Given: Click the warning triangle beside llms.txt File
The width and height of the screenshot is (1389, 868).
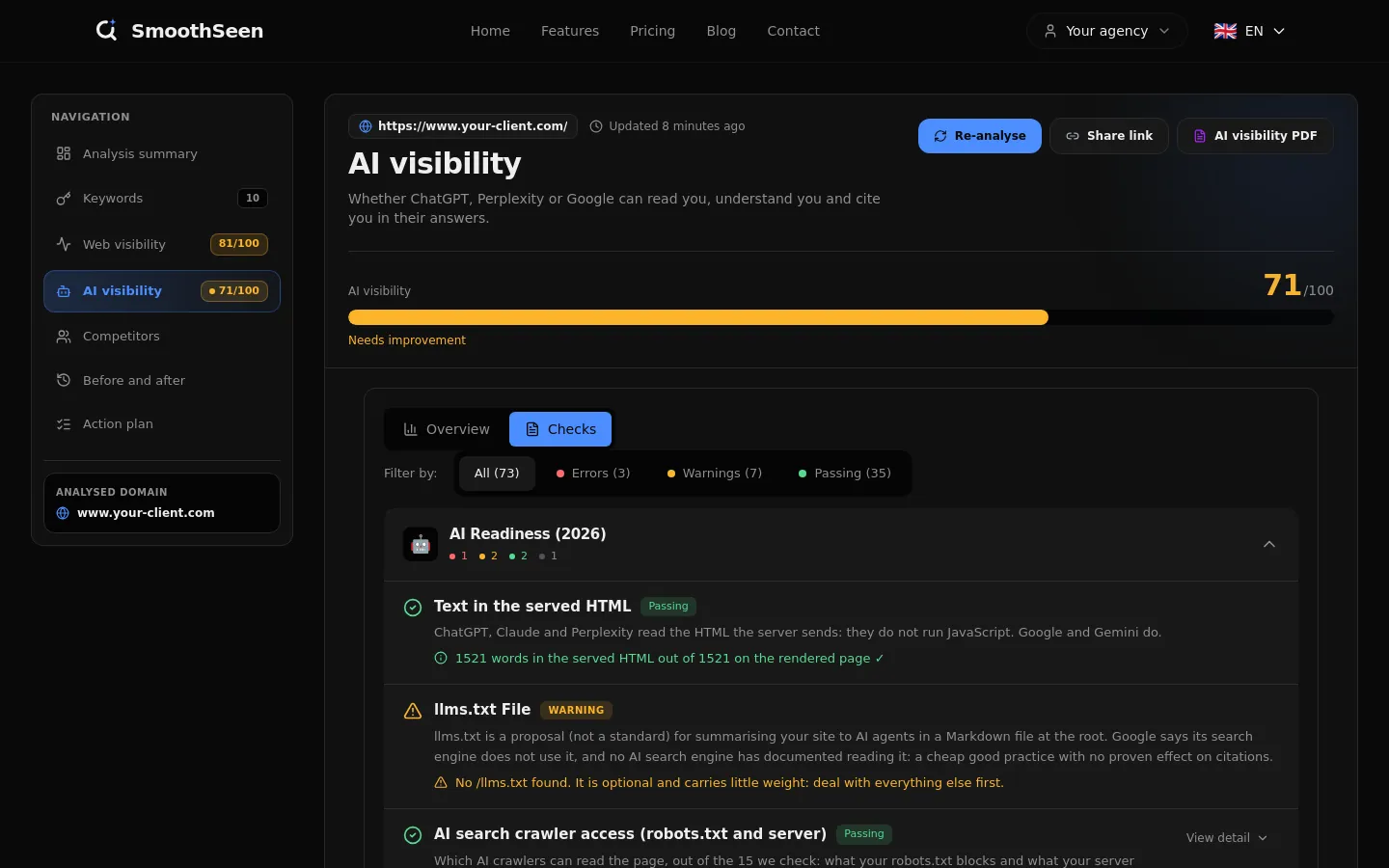Looking at the screenshot, I should click(x=413, y=711).
